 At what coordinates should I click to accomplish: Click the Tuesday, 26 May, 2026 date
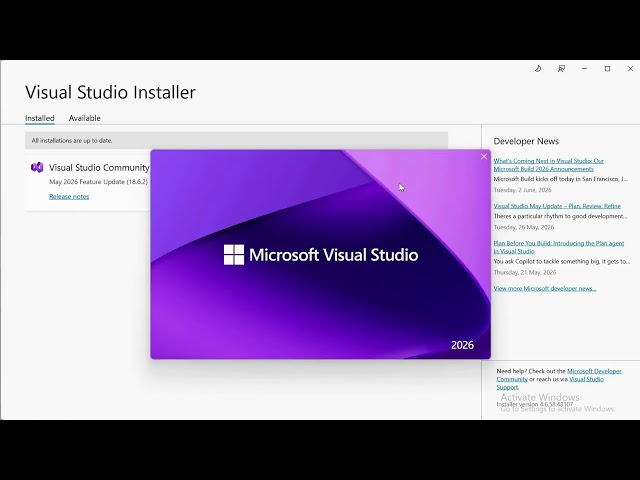click(524, 227)
